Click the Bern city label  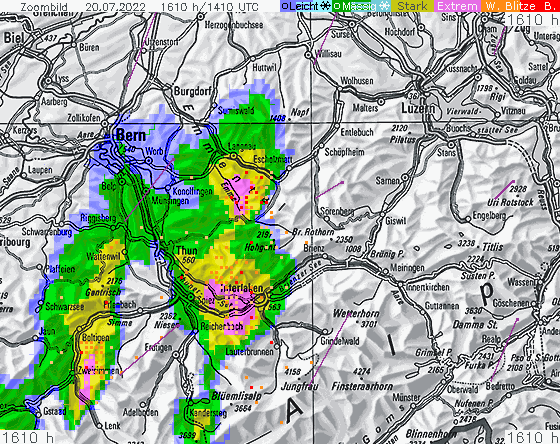pos(131,136)
